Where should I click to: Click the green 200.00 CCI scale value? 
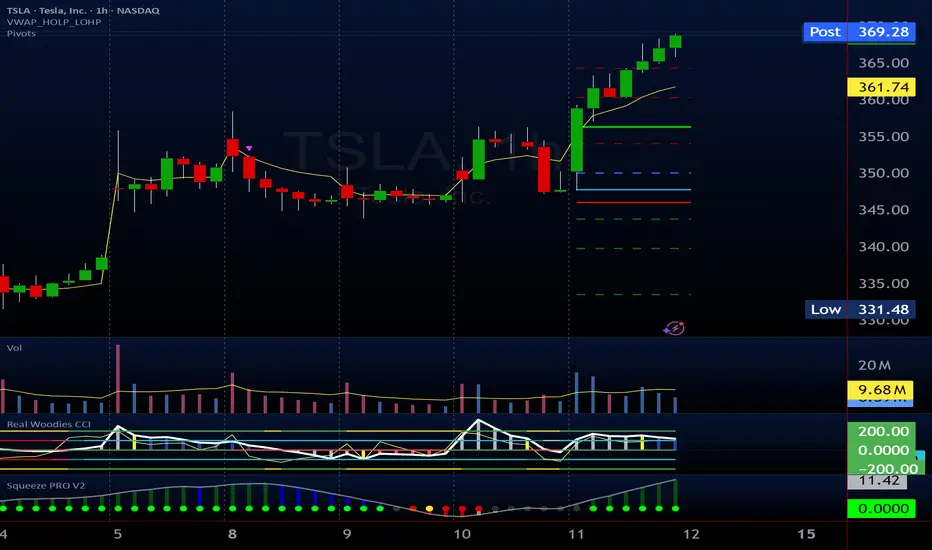click(883, 431)
